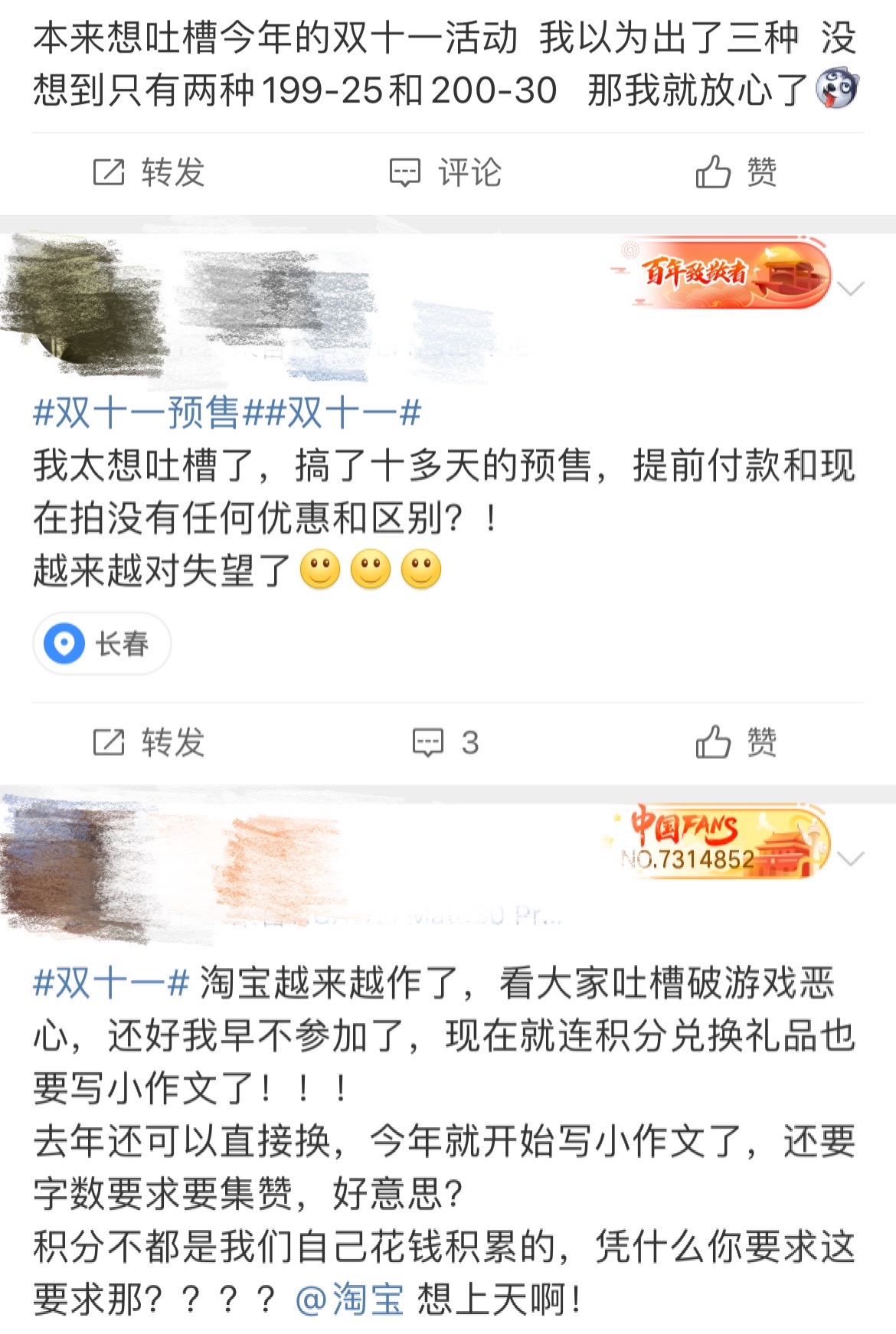Open the #双十一# hashtag in the third post
Image resolution: width=896 pixels, height=1334 pixels.
(x=111, y=983)
